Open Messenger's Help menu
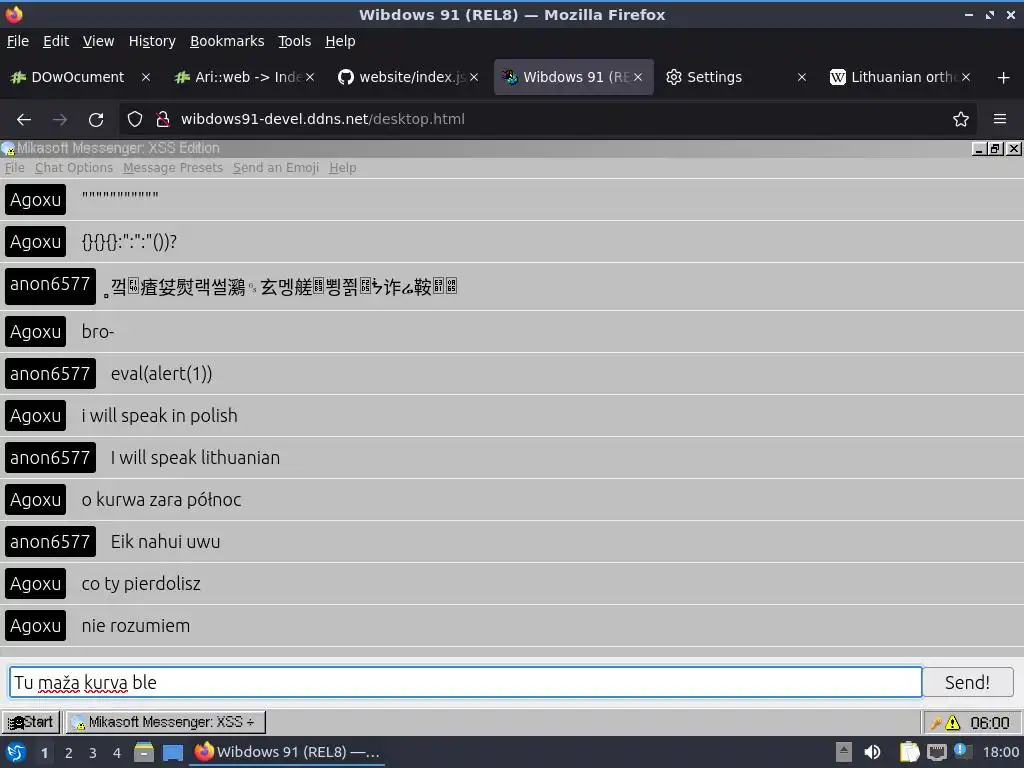 coord(343,168)
